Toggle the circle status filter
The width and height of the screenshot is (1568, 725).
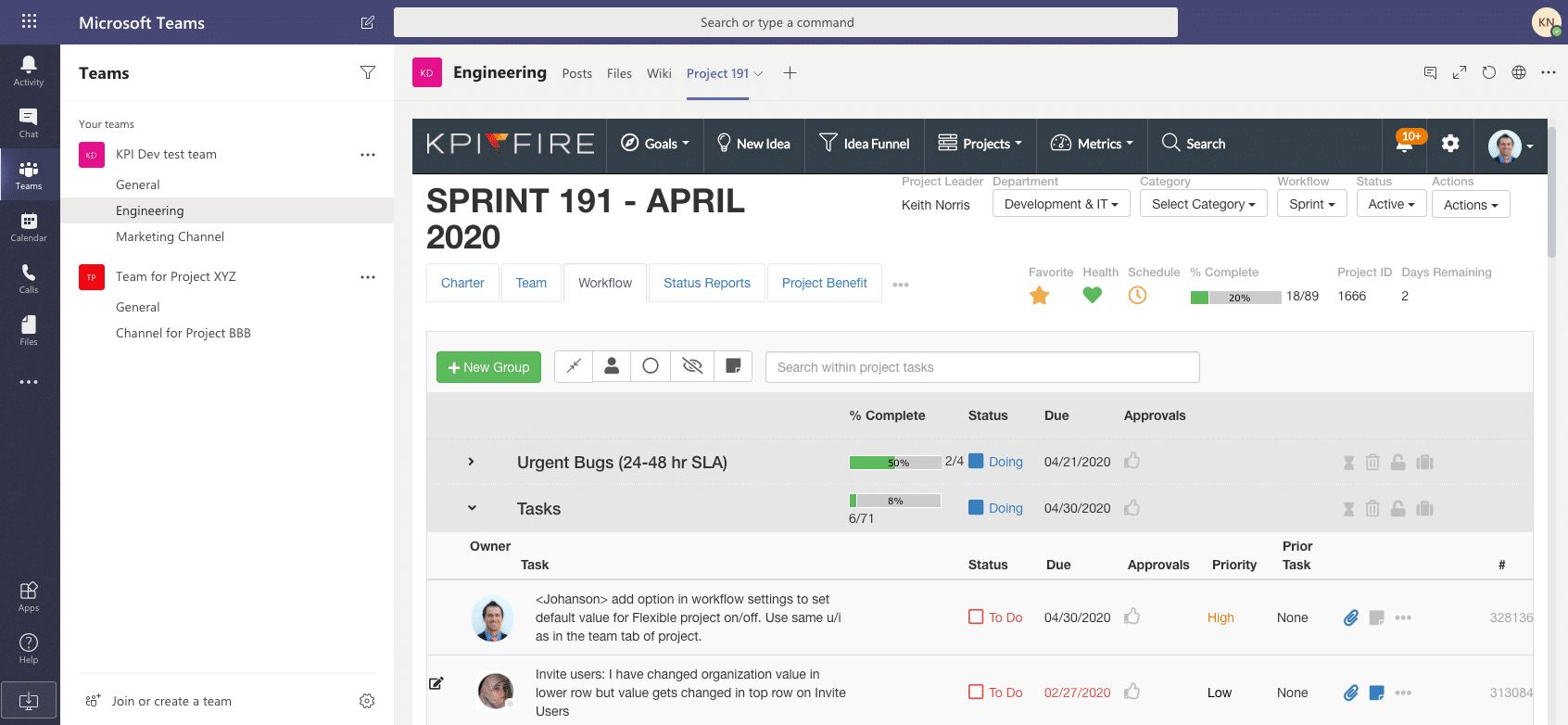coord(651,366)
